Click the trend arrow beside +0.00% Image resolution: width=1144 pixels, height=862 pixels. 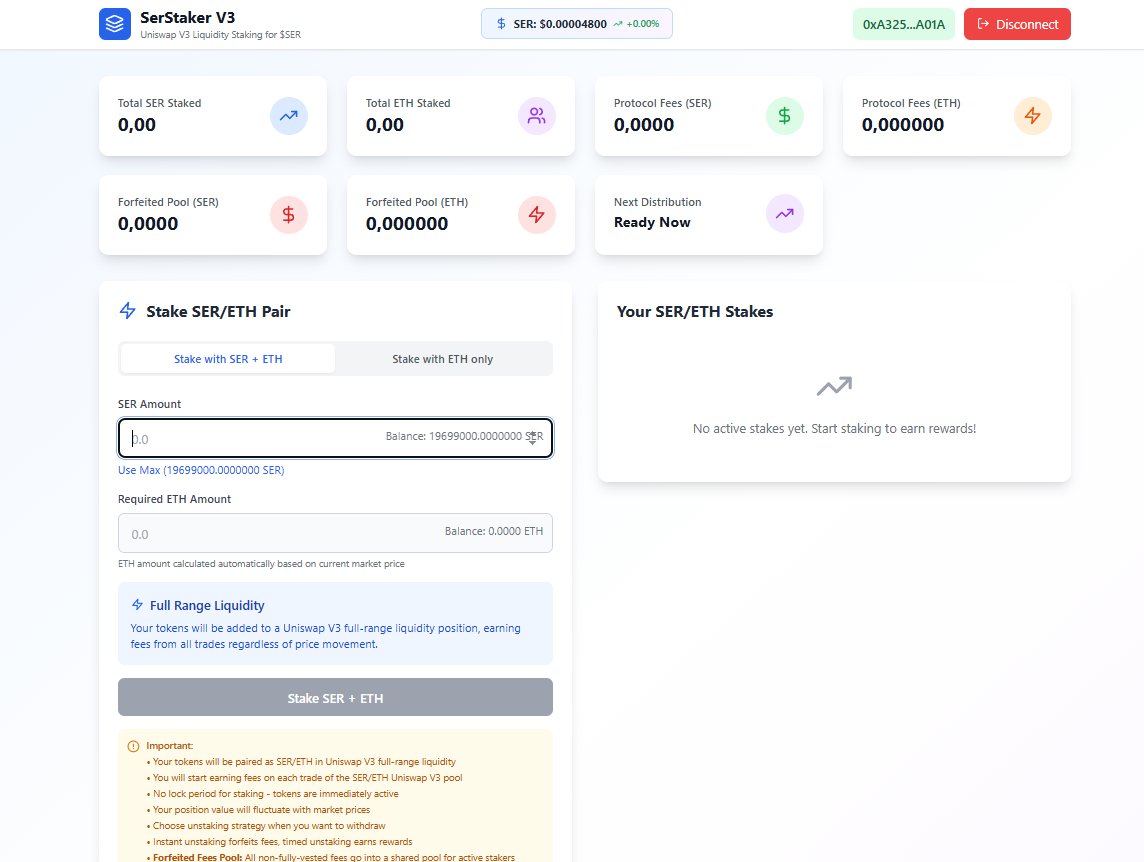618,24
